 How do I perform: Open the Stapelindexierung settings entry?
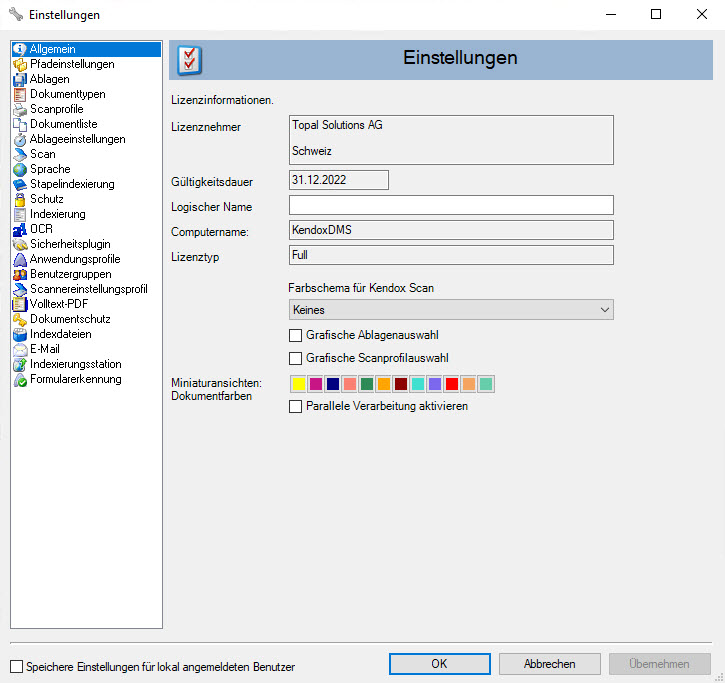(x=71, y=184)
